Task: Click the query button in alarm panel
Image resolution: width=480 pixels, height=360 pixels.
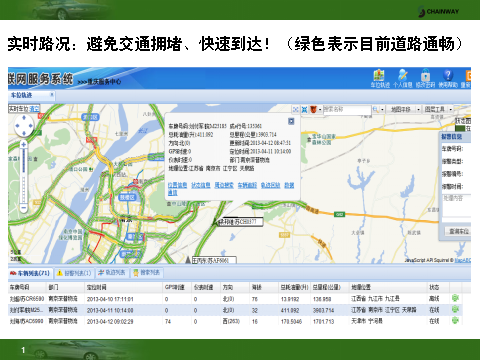Action: pyautogui.click(x=459, y=231)
